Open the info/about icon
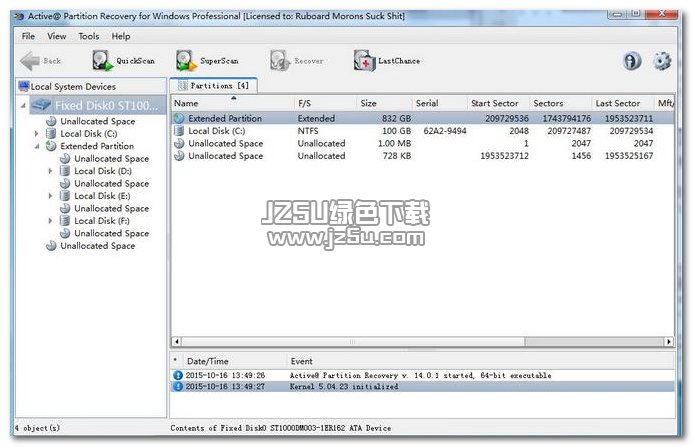693x447 pixels. (632, 61)
